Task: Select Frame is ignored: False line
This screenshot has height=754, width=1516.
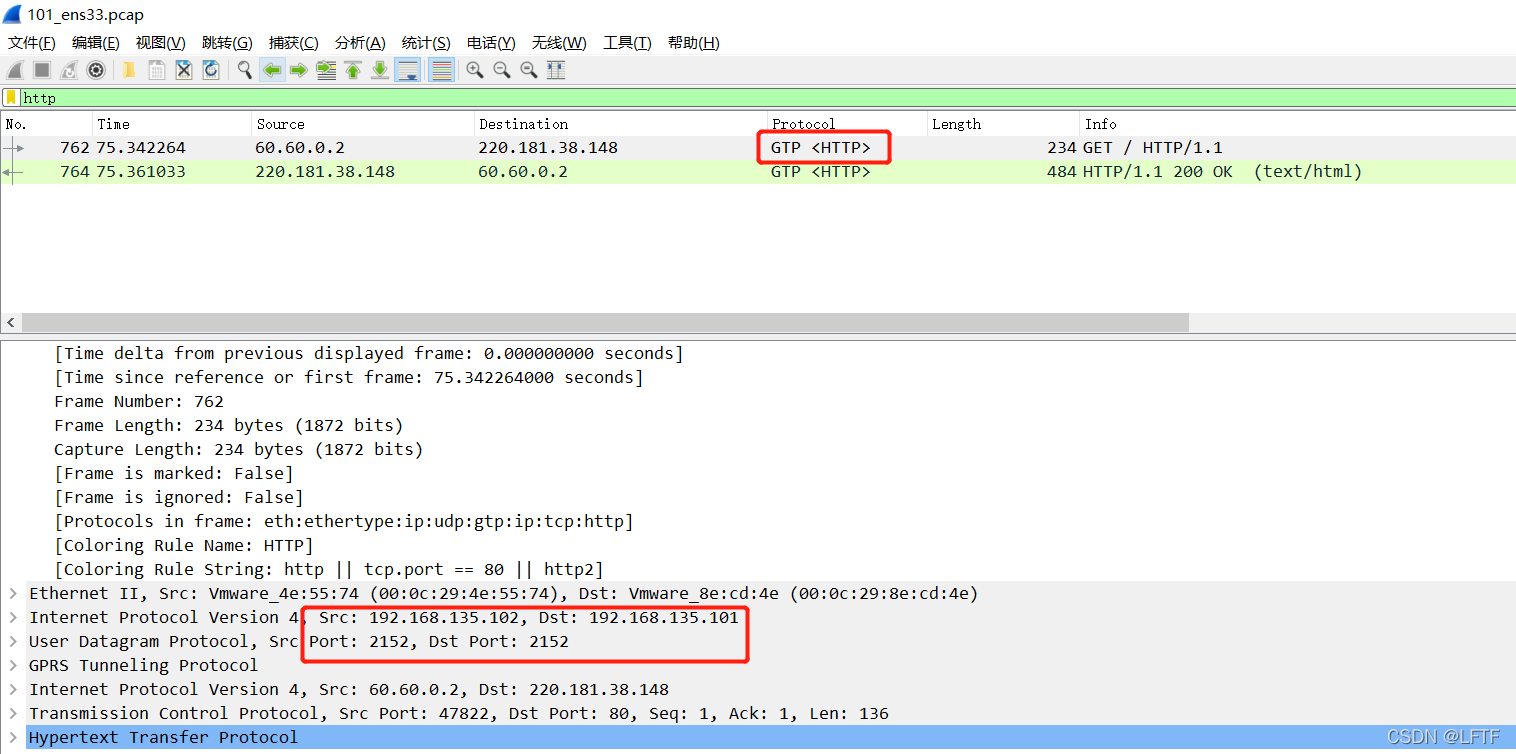Action: 179,497
